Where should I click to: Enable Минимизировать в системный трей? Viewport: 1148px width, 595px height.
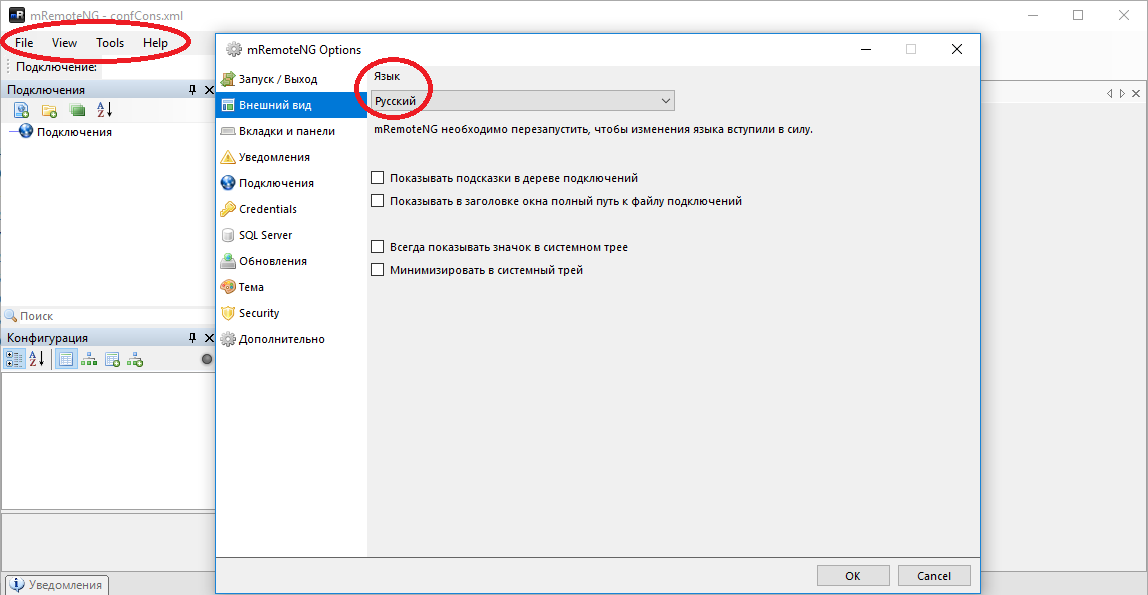[x=378, y=269]
